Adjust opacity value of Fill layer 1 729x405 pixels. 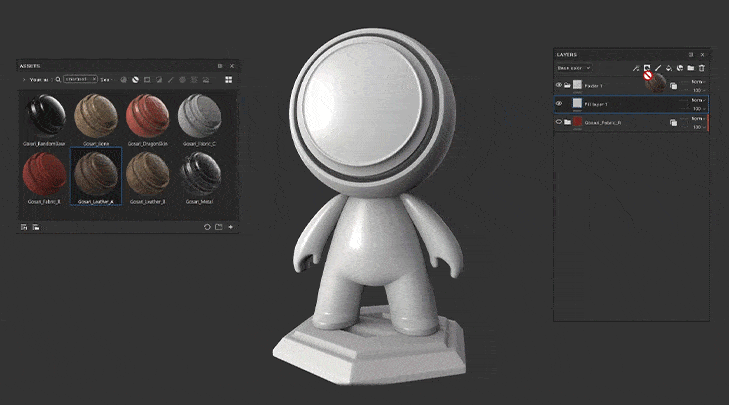(x=698, y=108)
